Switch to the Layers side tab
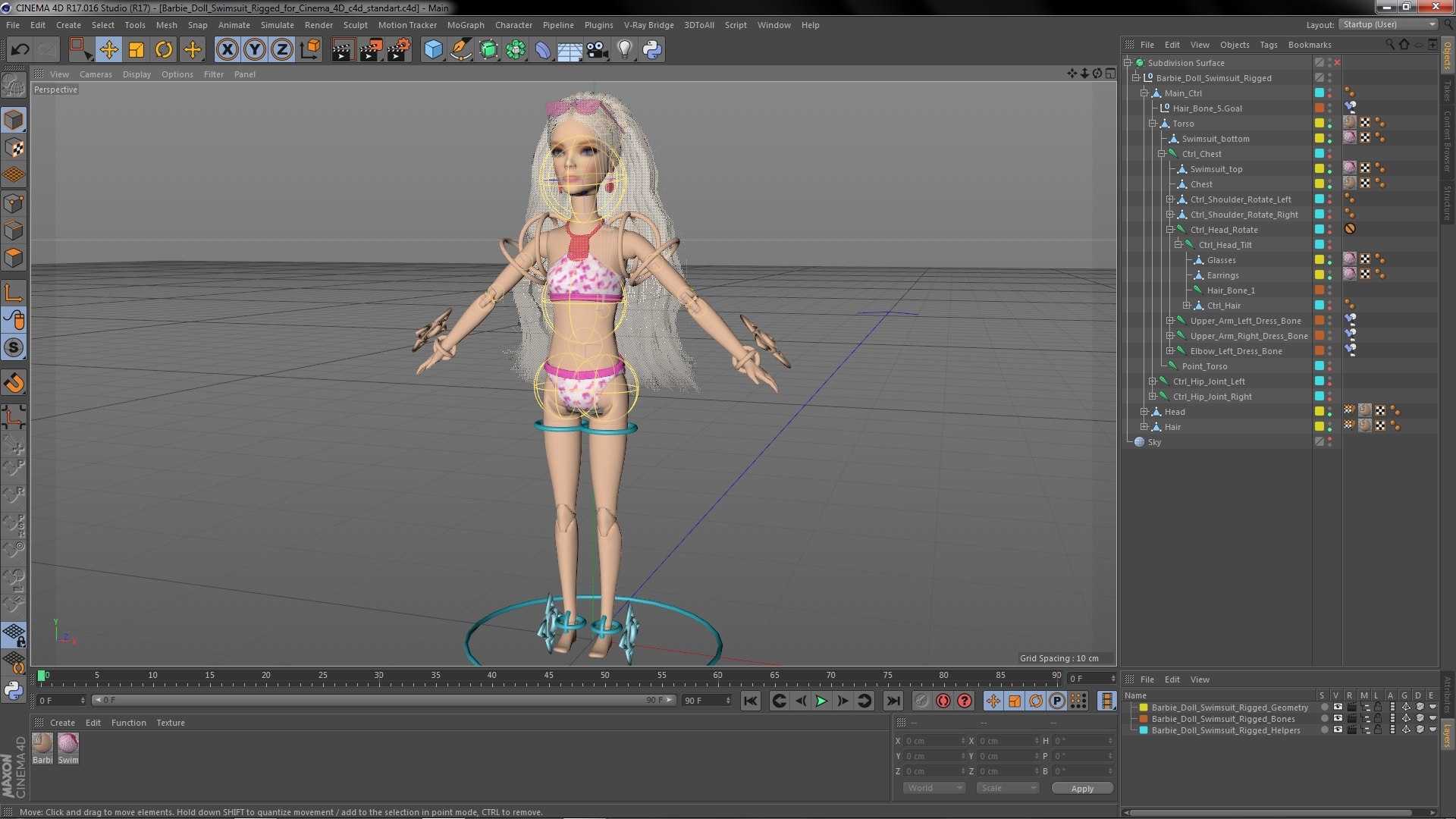Image resolution: width=1456 pixels, height=819 pixels. (1448, 735)
